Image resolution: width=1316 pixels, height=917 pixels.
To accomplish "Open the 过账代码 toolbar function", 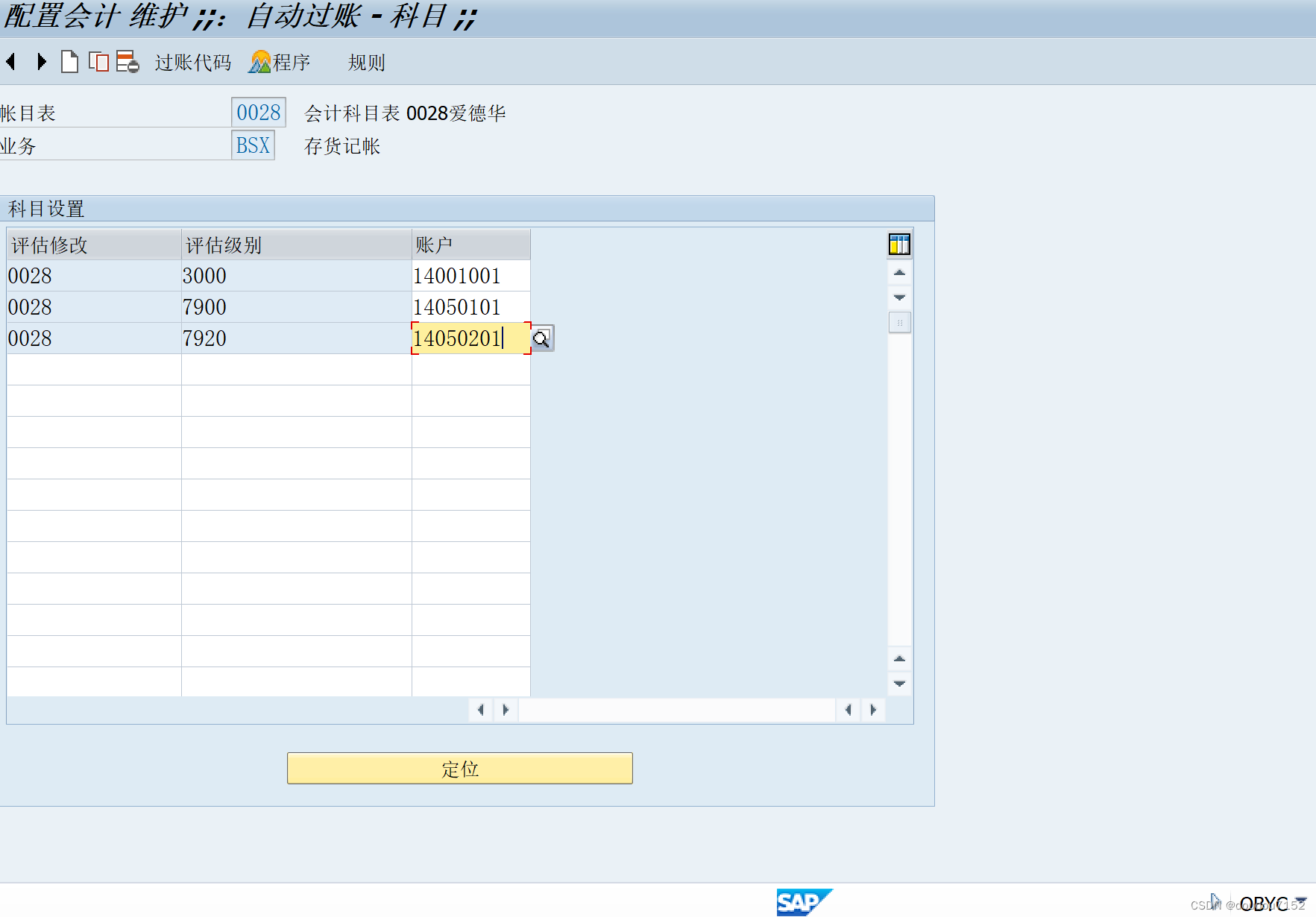I will (x=192, y=63).
